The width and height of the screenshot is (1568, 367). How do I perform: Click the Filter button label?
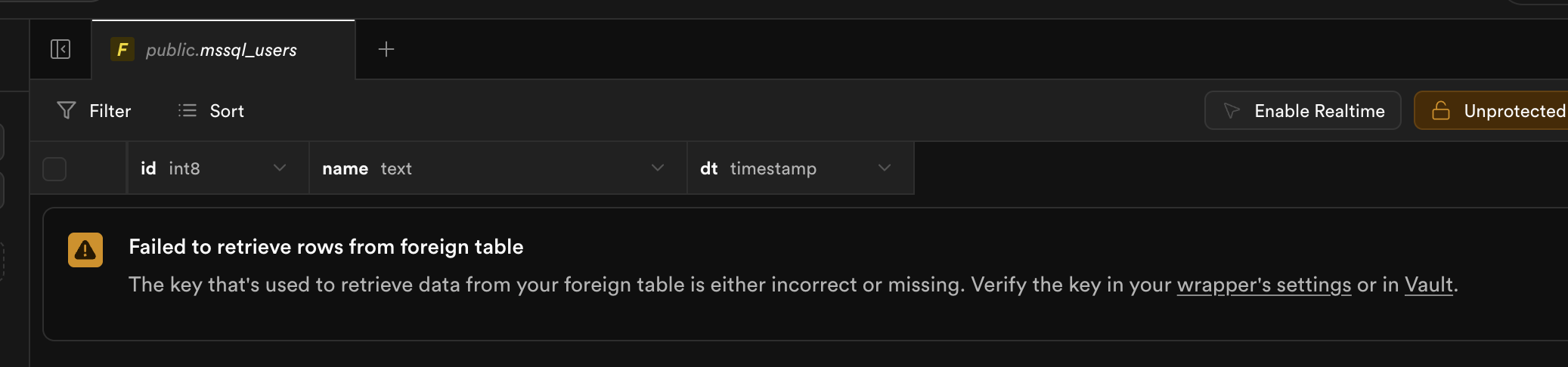[110, 111]
